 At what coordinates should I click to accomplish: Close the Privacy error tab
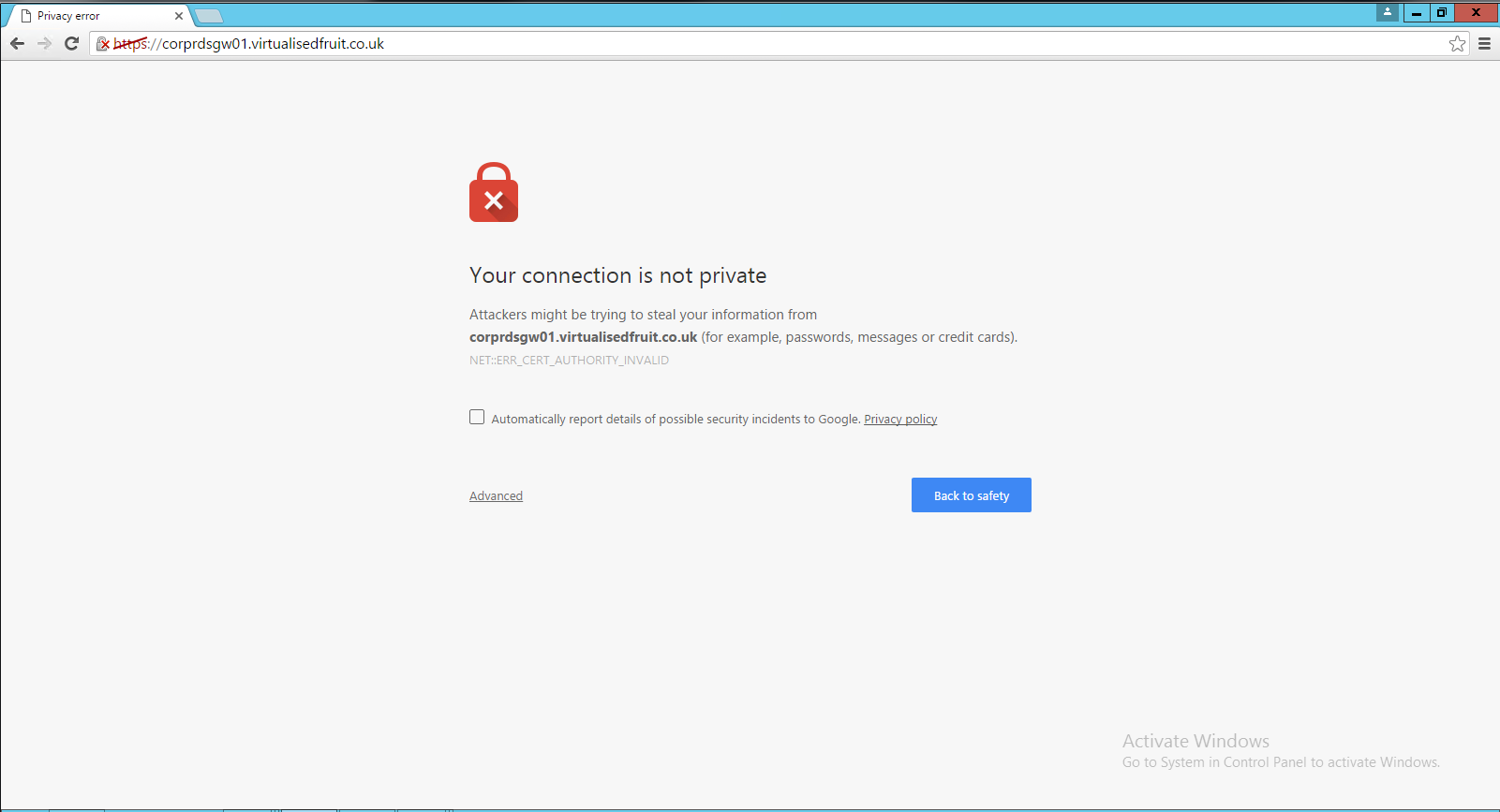(x=179, y=16)
